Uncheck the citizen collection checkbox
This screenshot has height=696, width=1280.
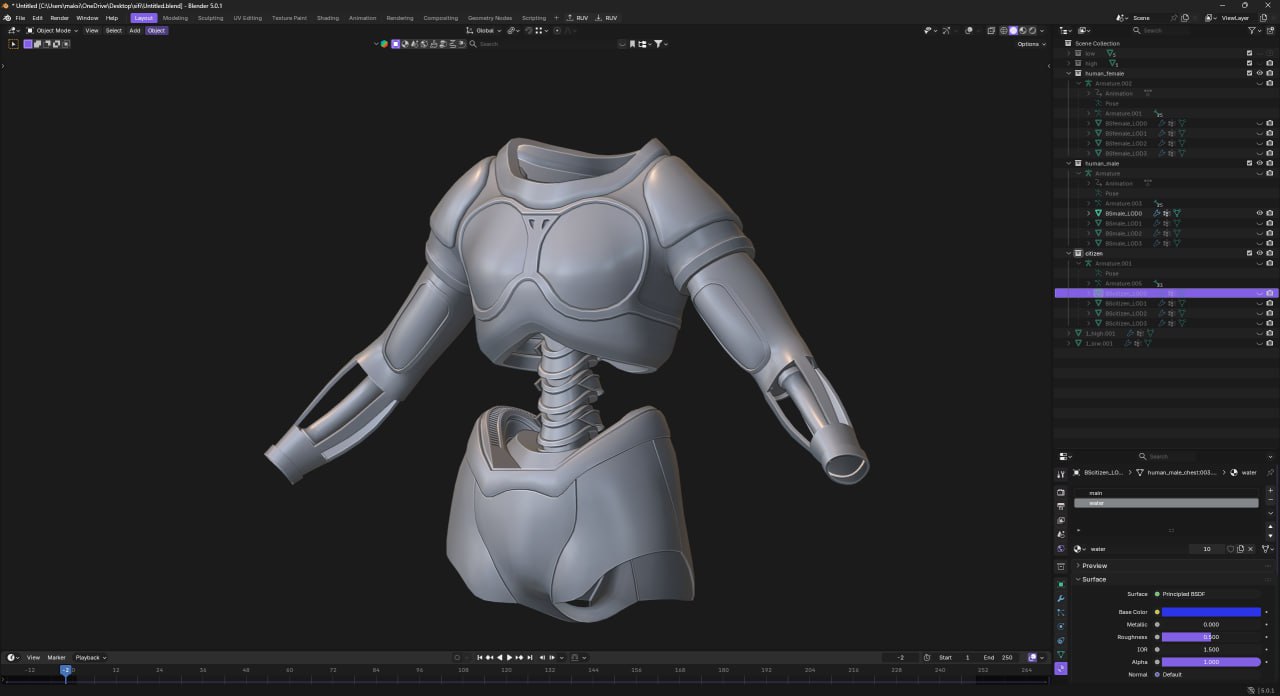(x=1249, y=253)
